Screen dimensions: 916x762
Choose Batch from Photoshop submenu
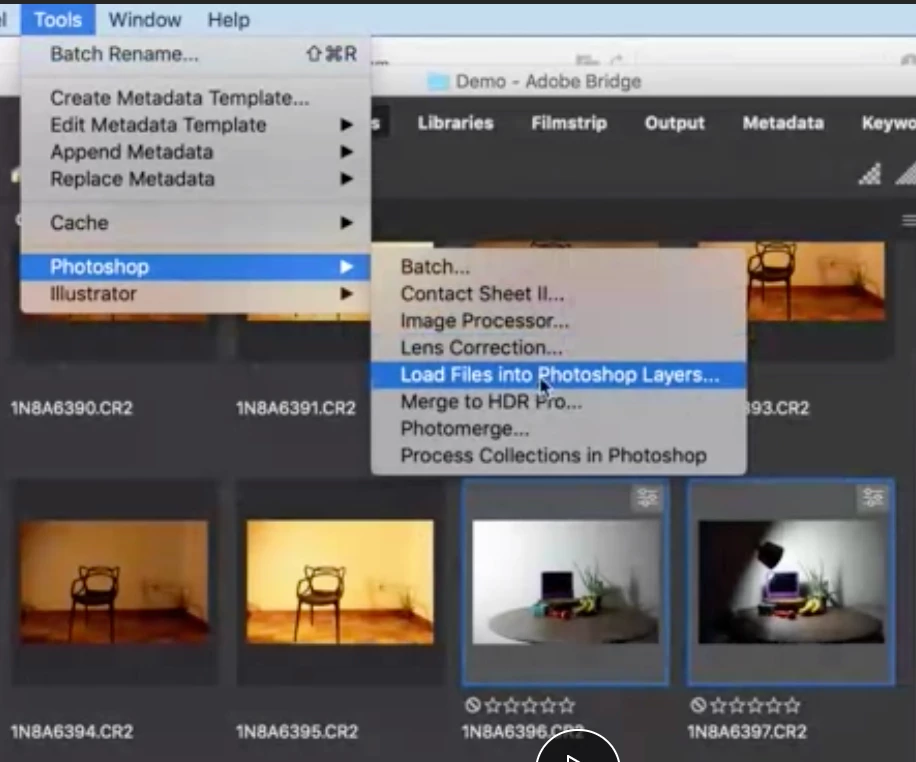point(558,267)
